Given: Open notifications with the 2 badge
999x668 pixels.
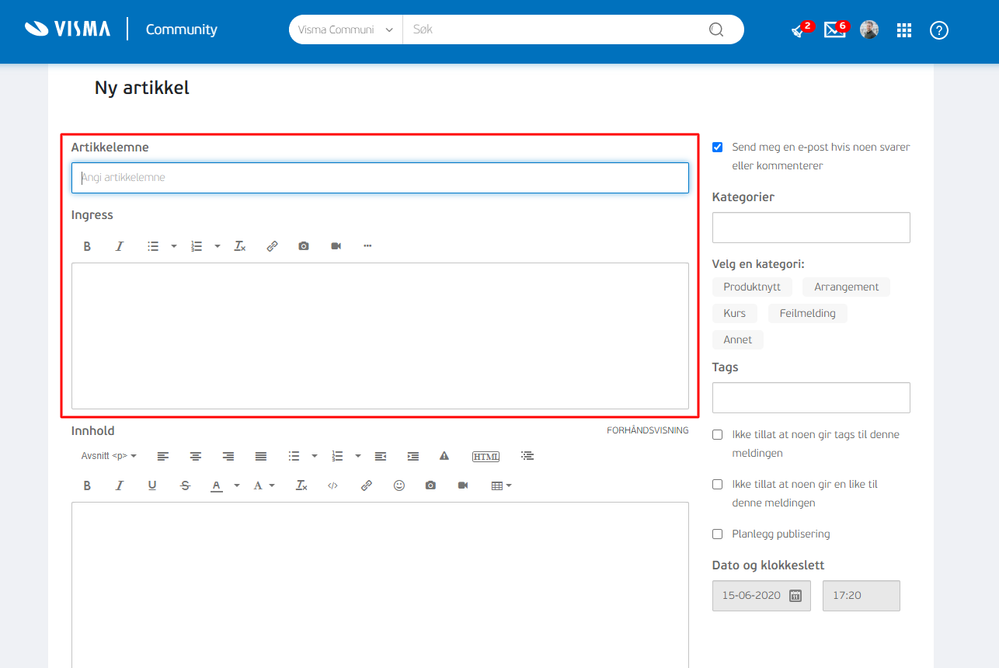Looking at the screenshot, I should point(801,29).
